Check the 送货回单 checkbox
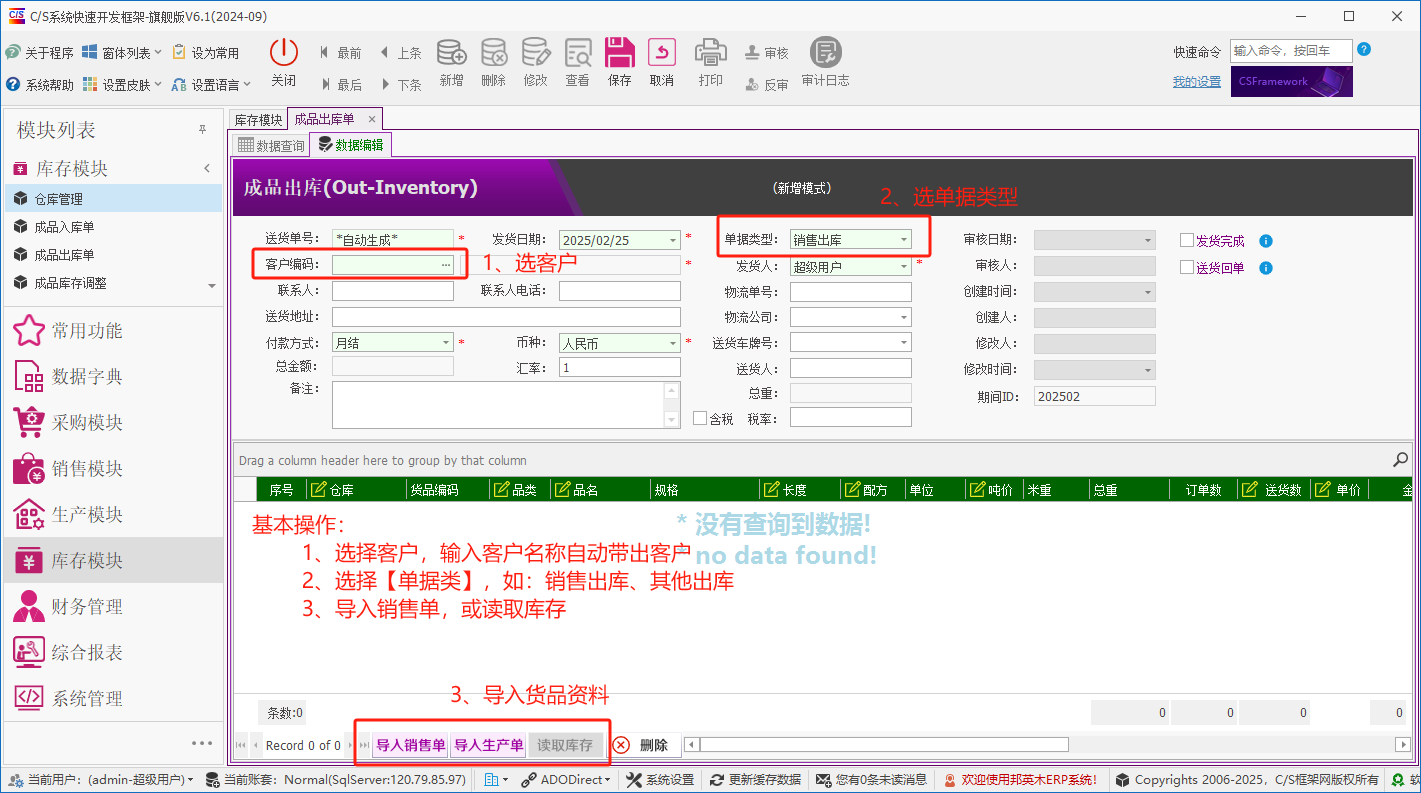This screenshot has width=1421, height=793. (x=1187, y=268)
